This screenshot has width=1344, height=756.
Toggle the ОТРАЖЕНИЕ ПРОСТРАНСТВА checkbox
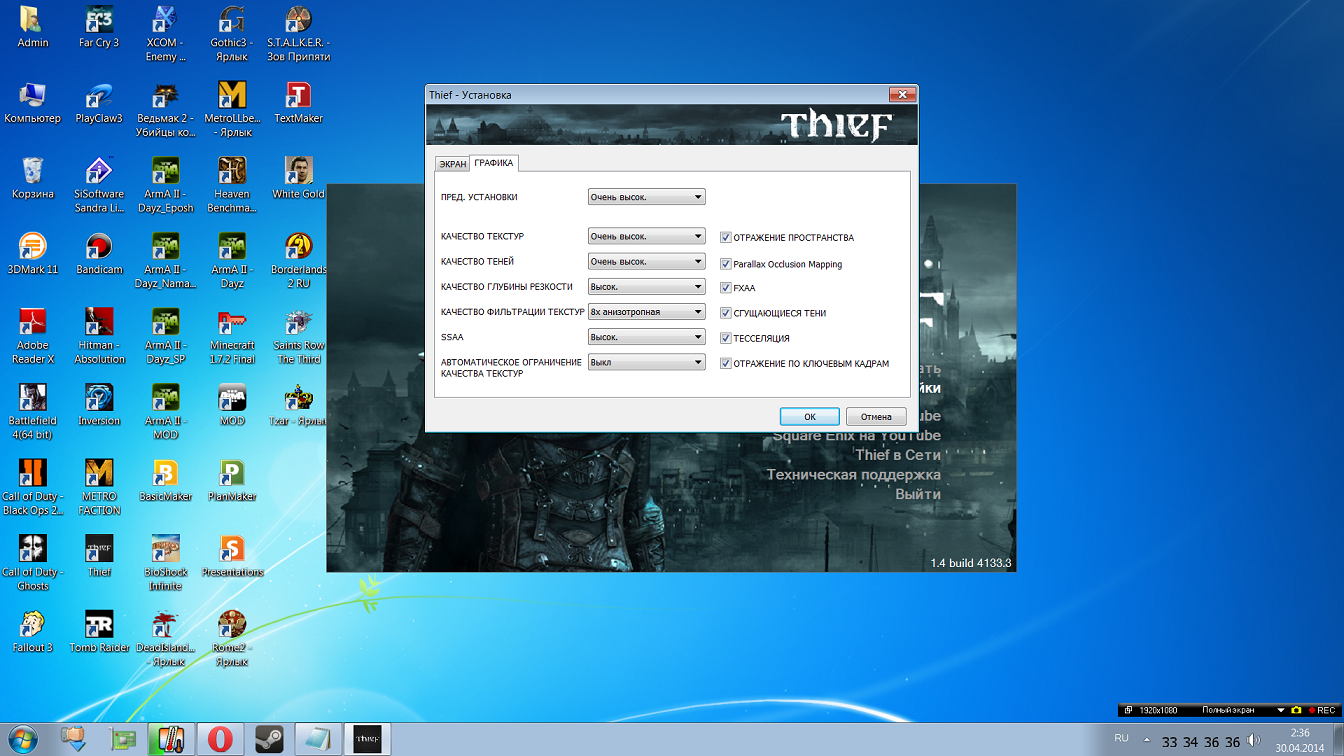tap(726, 238)
